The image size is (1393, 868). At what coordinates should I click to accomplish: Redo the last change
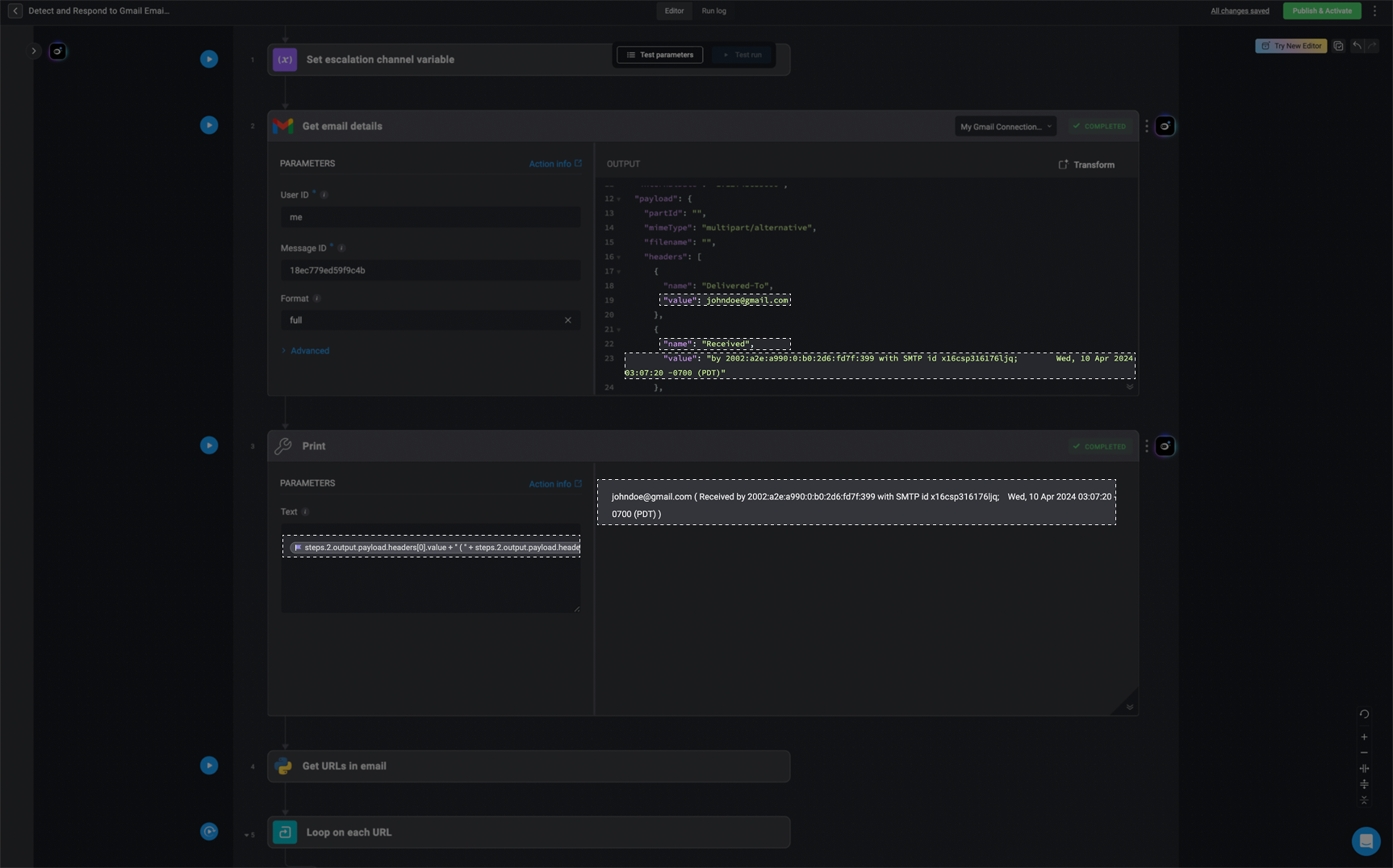click(x=1373, y=46)
